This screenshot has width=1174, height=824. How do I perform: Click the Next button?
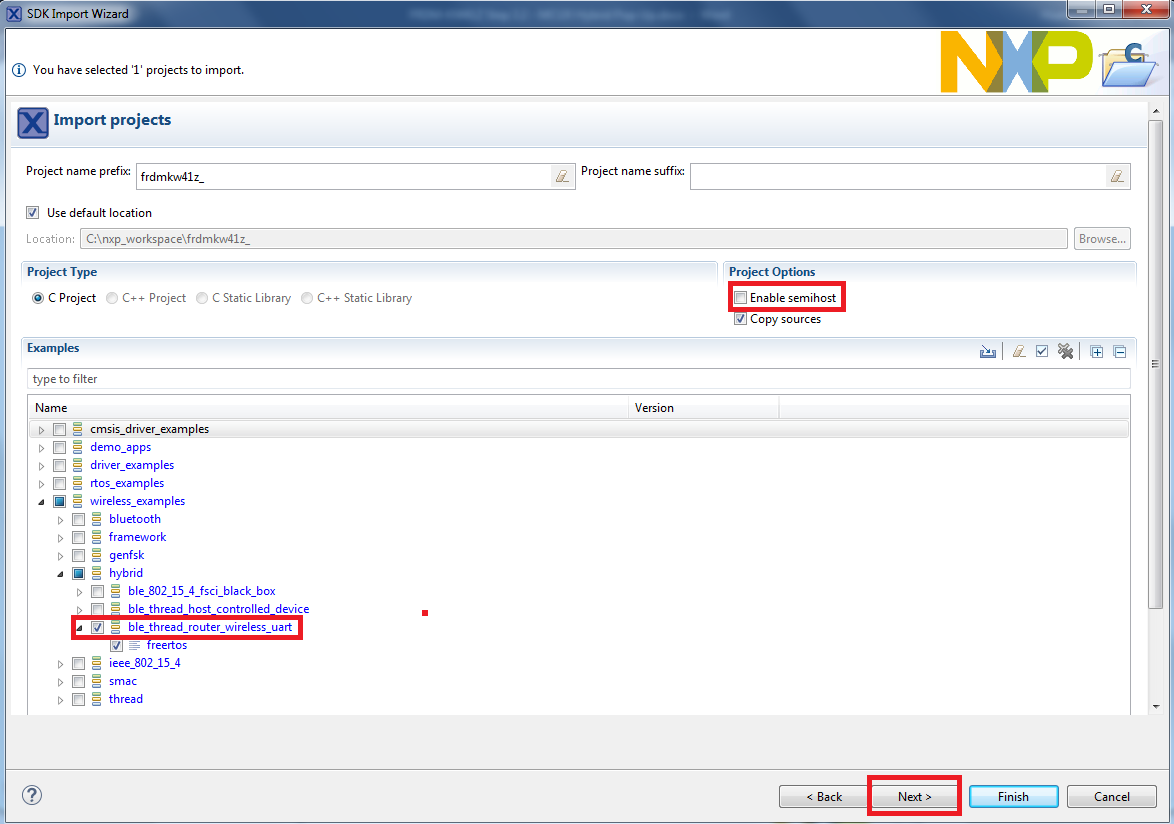[914, 797]
